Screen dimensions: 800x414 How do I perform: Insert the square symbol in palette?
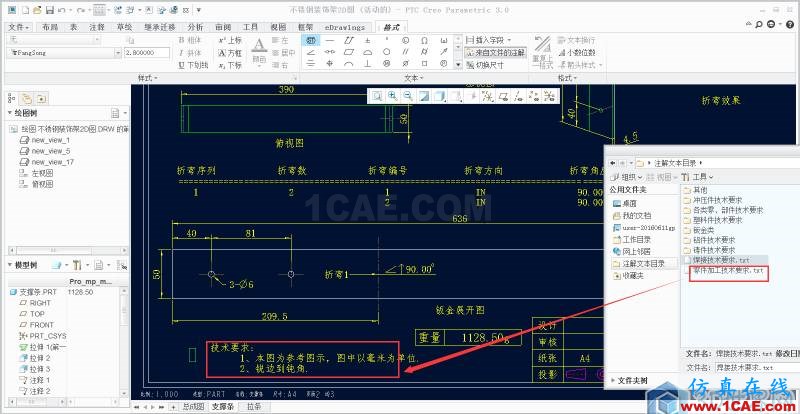[x=424, y=63]
